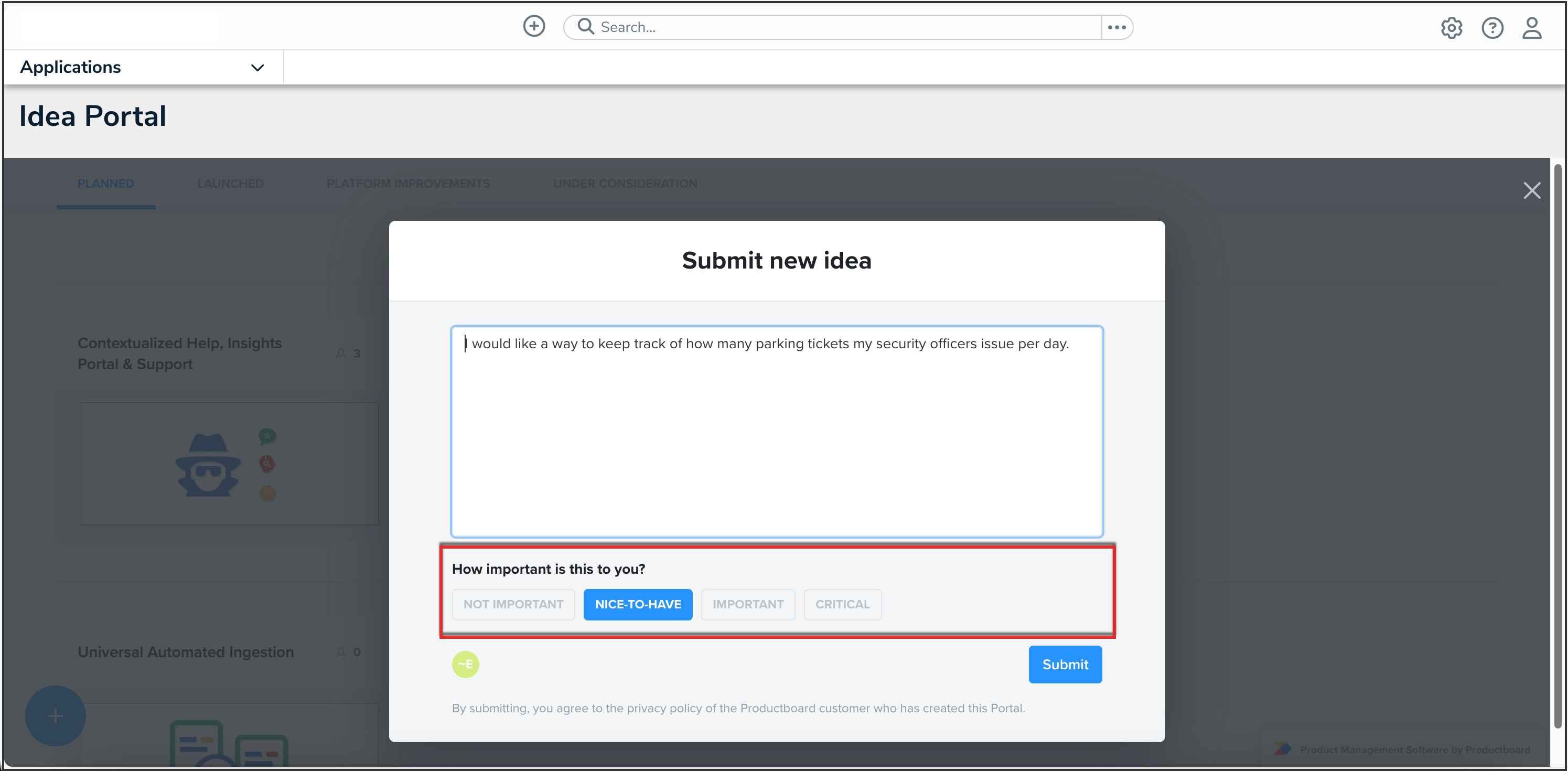The image size is (1568, 771).
Task: Switch to the Launched tab
Action: [x=230, y=184]
